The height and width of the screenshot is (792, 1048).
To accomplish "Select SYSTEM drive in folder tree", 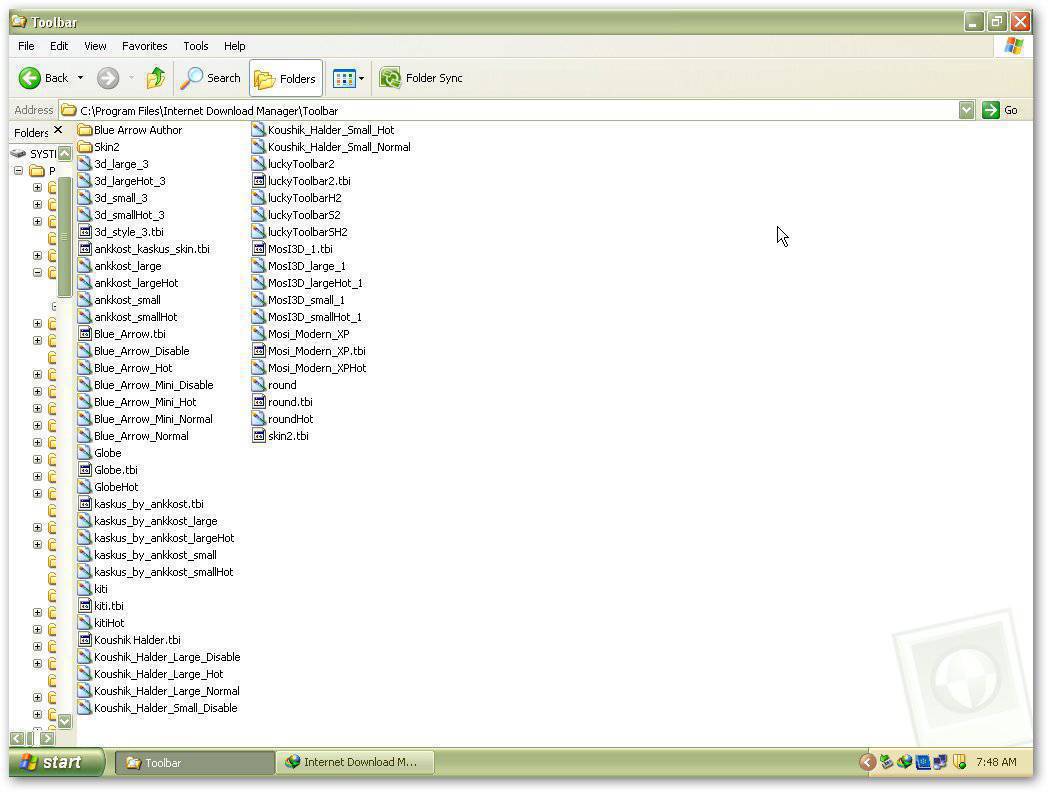I will (x=33, y=154).
